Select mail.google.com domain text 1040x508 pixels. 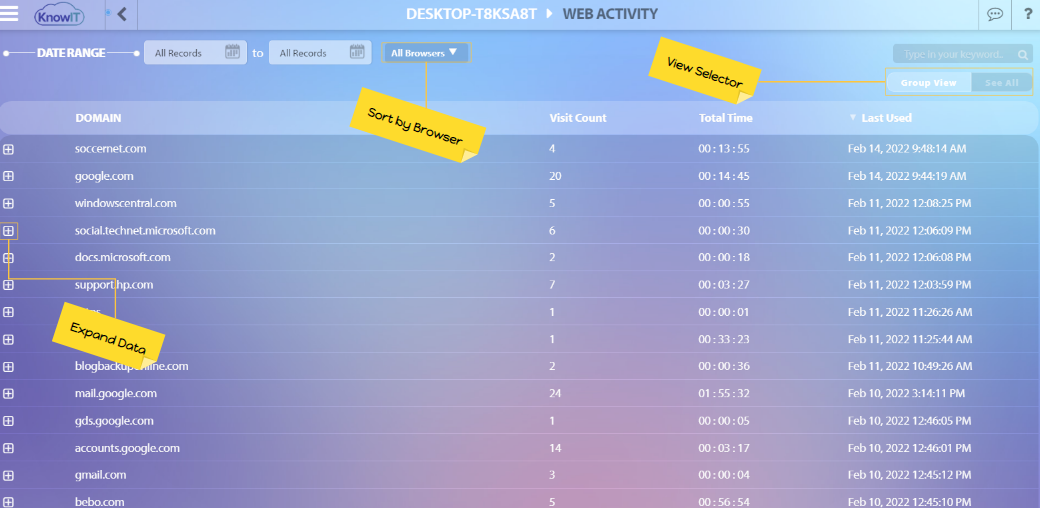point(116,393)
